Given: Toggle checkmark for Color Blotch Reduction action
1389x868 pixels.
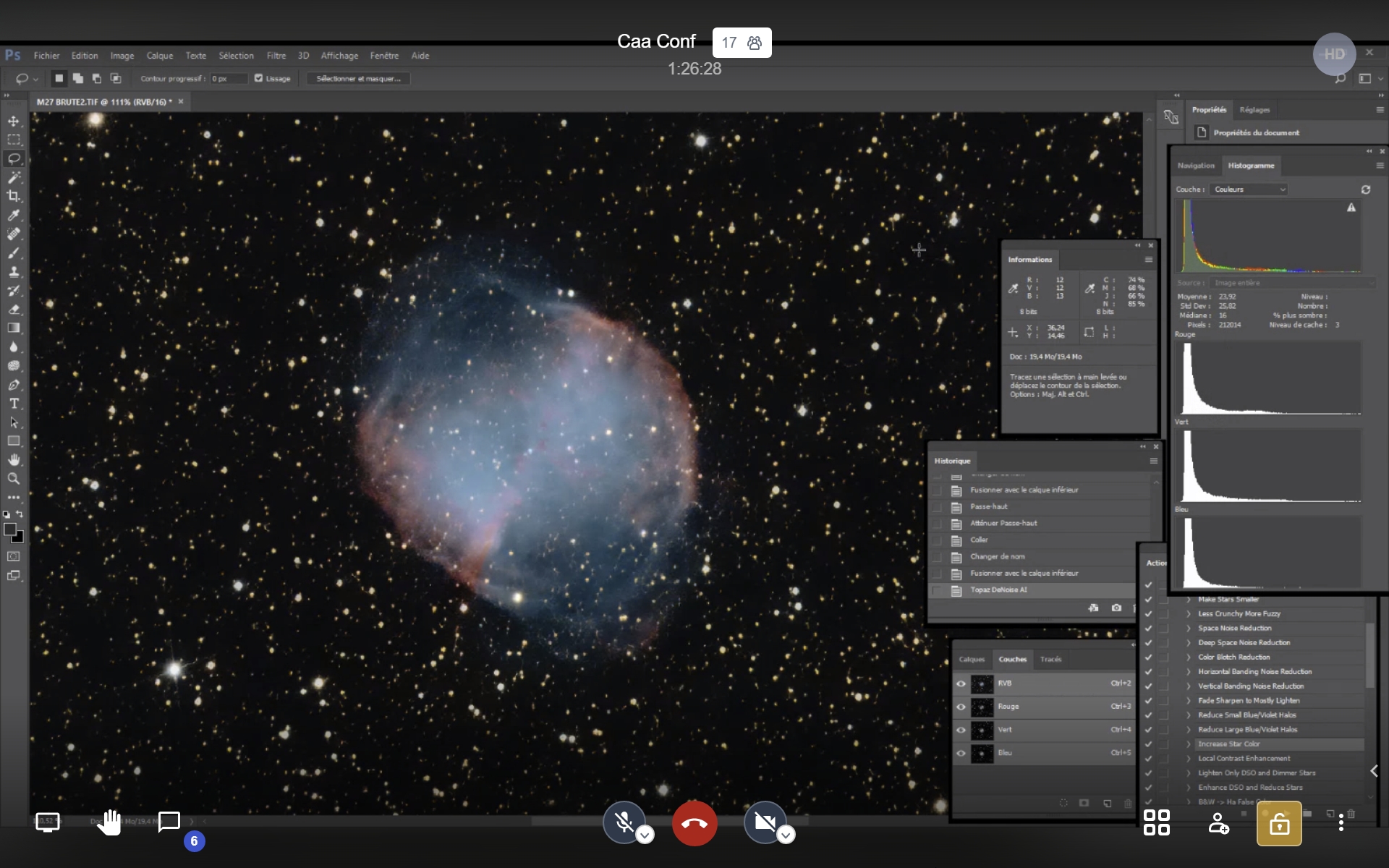Looking at the screenshot, I should tap(1148, 657).
